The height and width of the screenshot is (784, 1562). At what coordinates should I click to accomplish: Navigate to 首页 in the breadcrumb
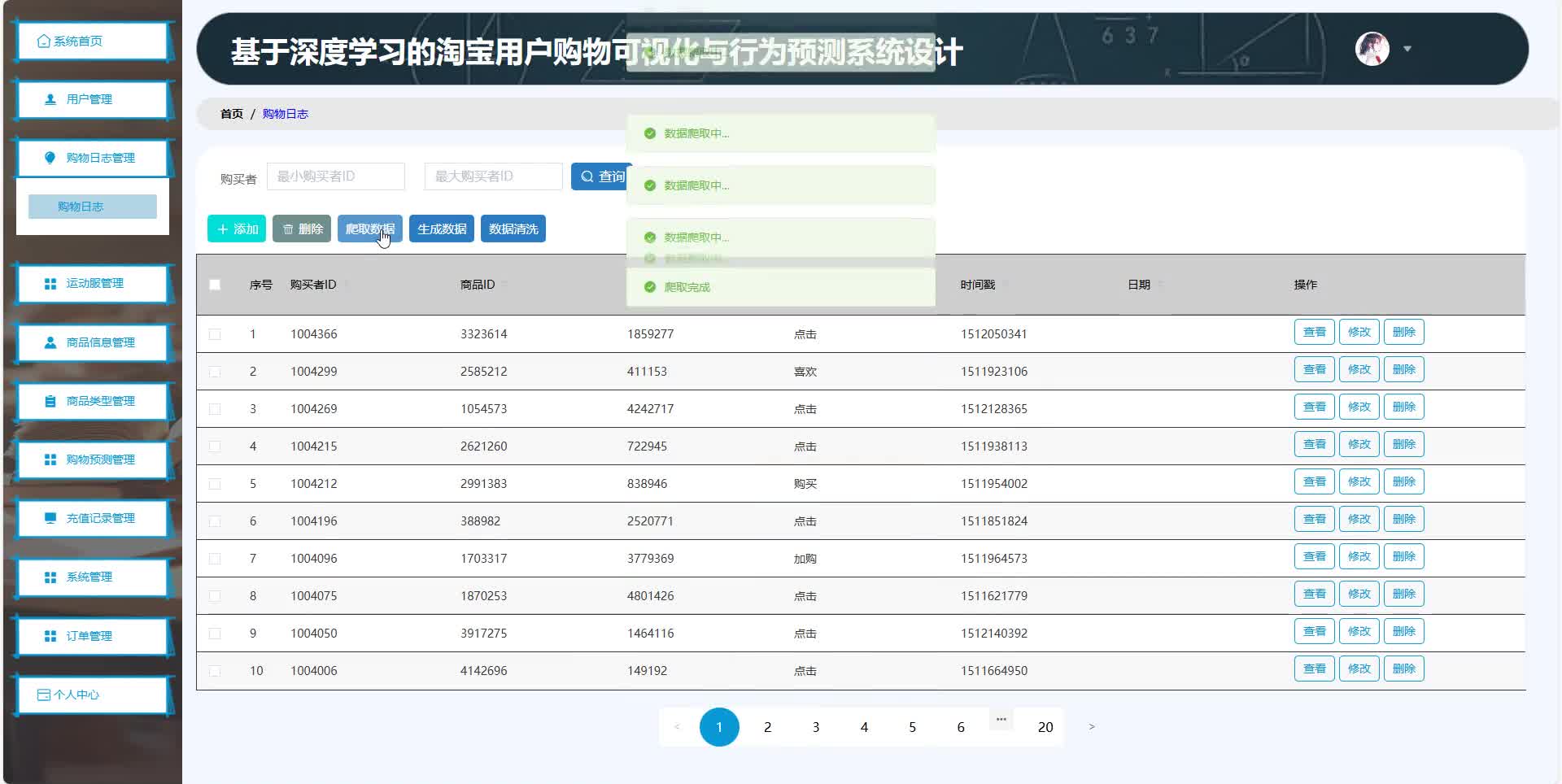tap(230, 113)
